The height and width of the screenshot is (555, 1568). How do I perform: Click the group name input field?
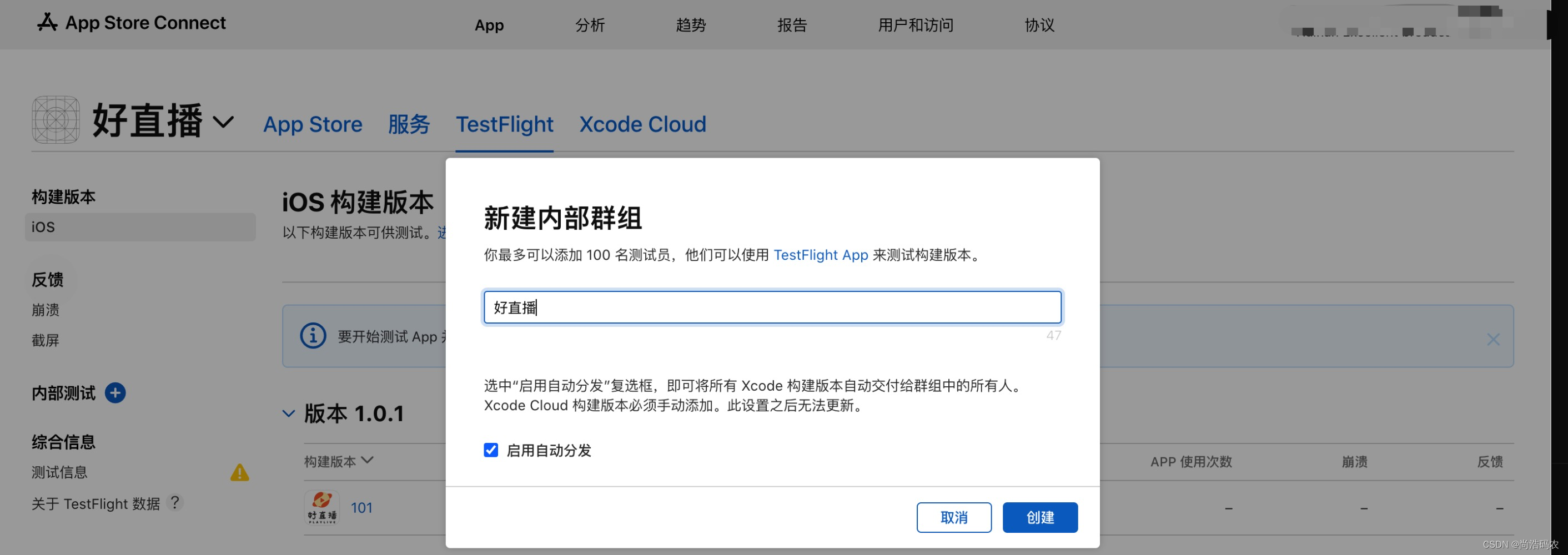pos(772,307)
